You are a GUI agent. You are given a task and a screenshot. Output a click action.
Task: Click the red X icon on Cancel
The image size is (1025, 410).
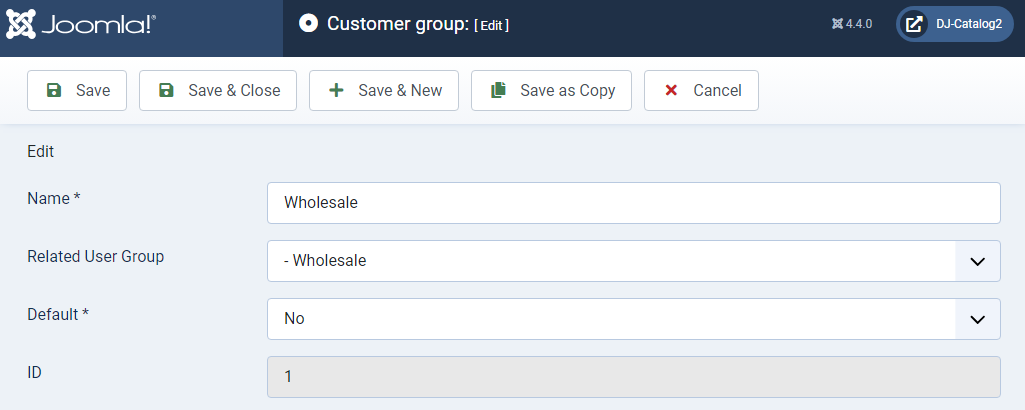(671, 90)
